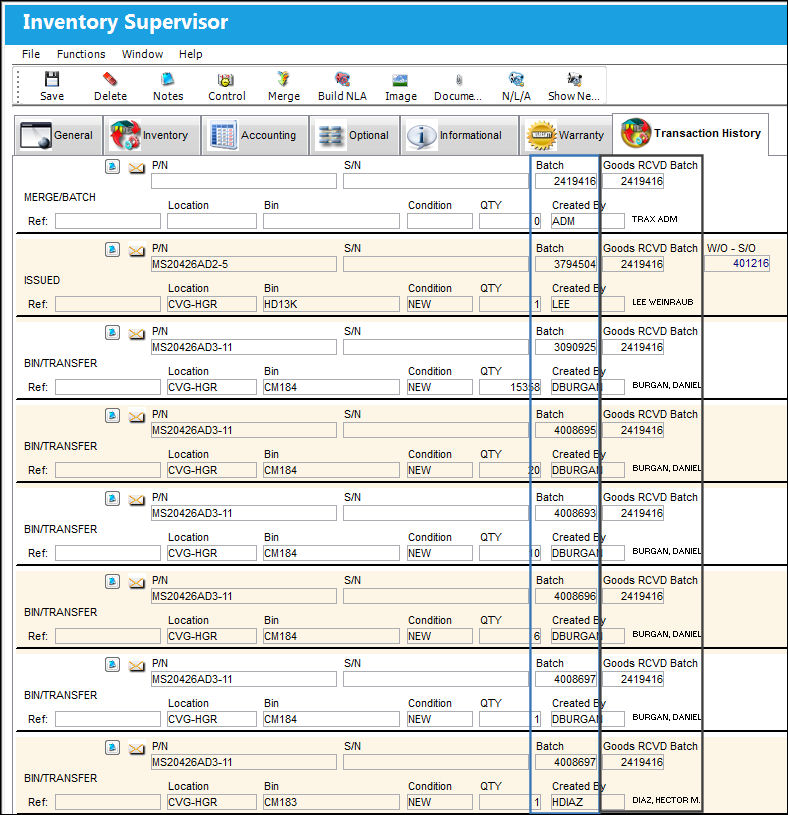The width and height of the screenshot is (788, 815).
Task: Click Condition field NEW in ISSUED row
Action: point(440,304)
